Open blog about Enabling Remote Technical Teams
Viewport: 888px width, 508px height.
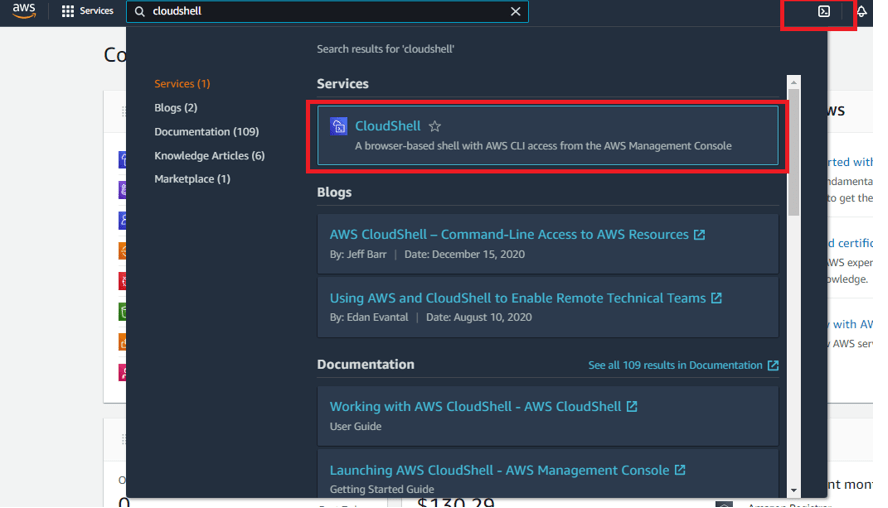point(518,298)
